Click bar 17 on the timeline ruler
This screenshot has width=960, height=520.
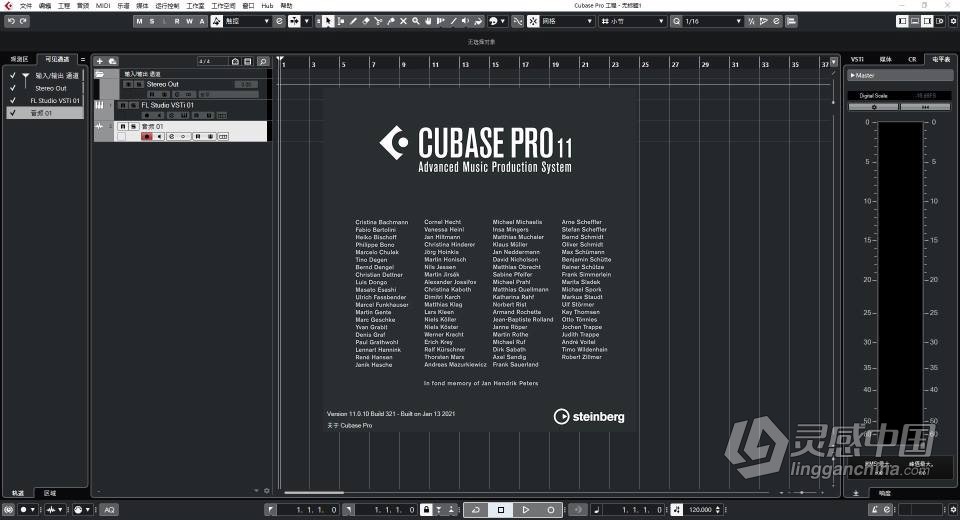(x=525, y=64)
